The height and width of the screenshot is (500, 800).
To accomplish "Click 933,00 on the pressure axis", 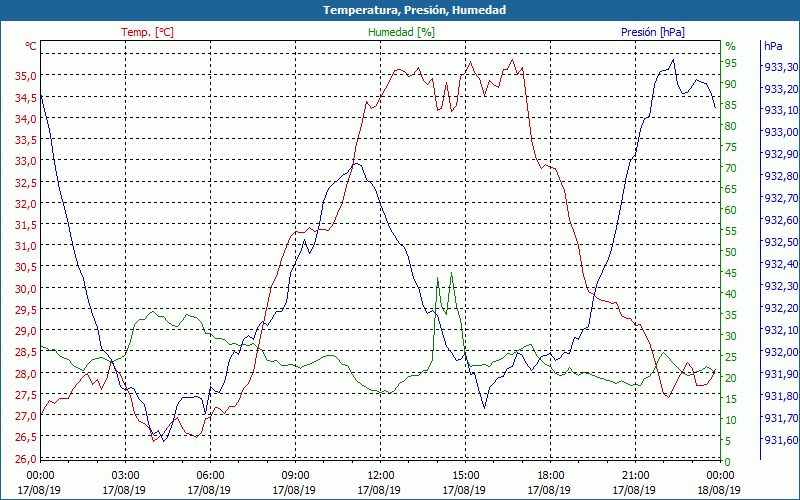I will click(x=782, y=132).
